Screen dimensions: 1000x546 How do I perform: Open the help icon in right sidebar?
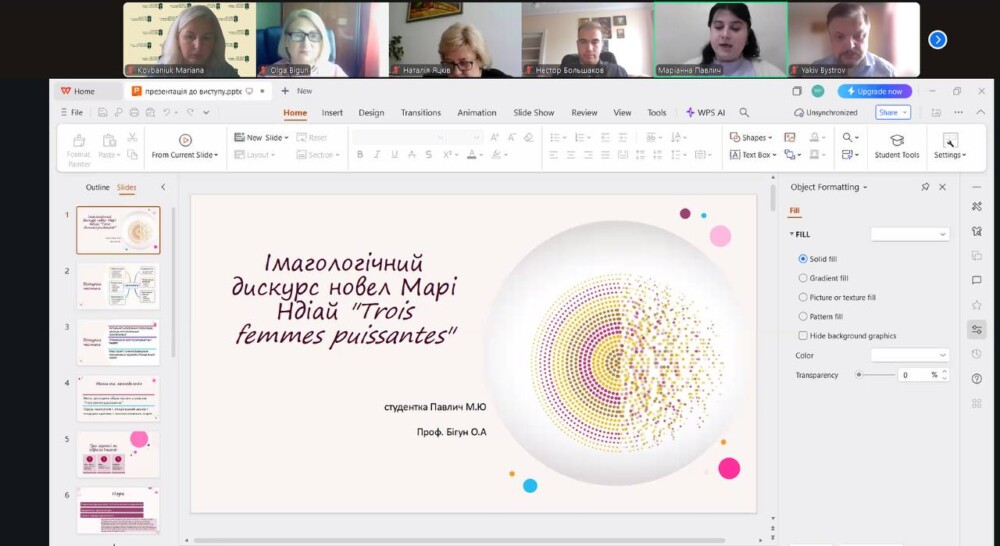[x=976, y=379]
